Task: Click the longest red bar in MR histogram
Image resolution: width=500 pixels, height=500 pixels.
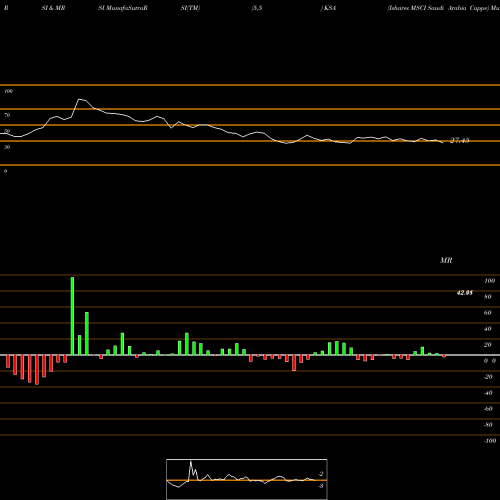Action: click(37, 370)
